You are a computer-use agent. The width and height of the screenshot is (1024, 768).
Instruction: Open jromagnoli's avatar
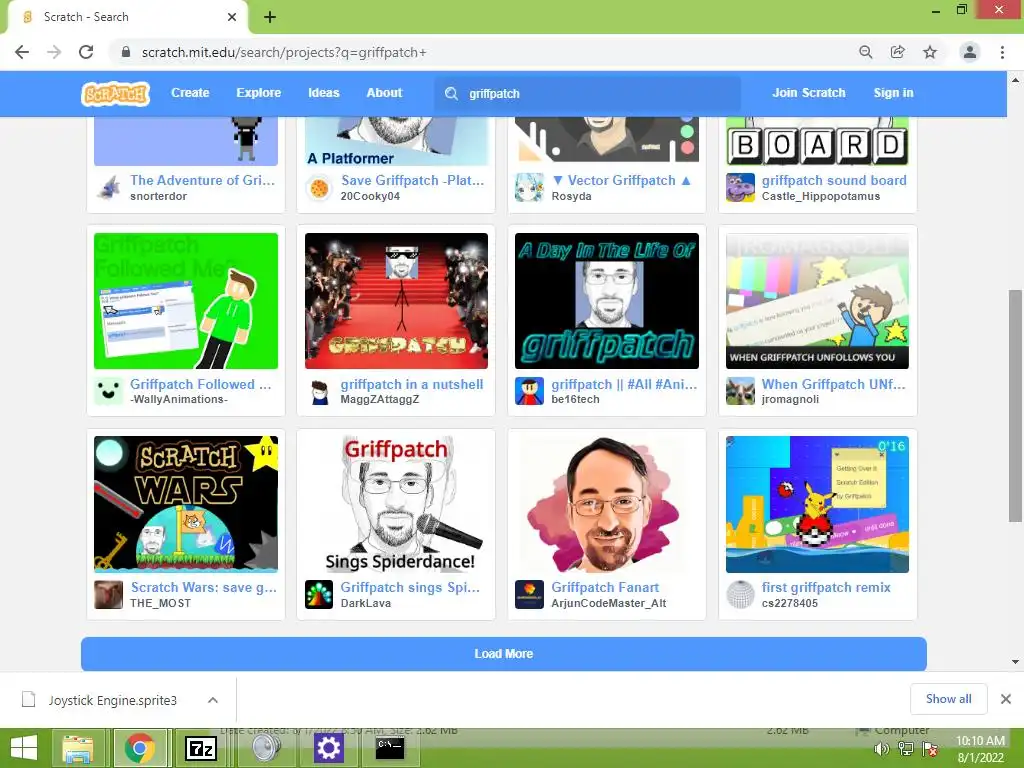point(741,391)
